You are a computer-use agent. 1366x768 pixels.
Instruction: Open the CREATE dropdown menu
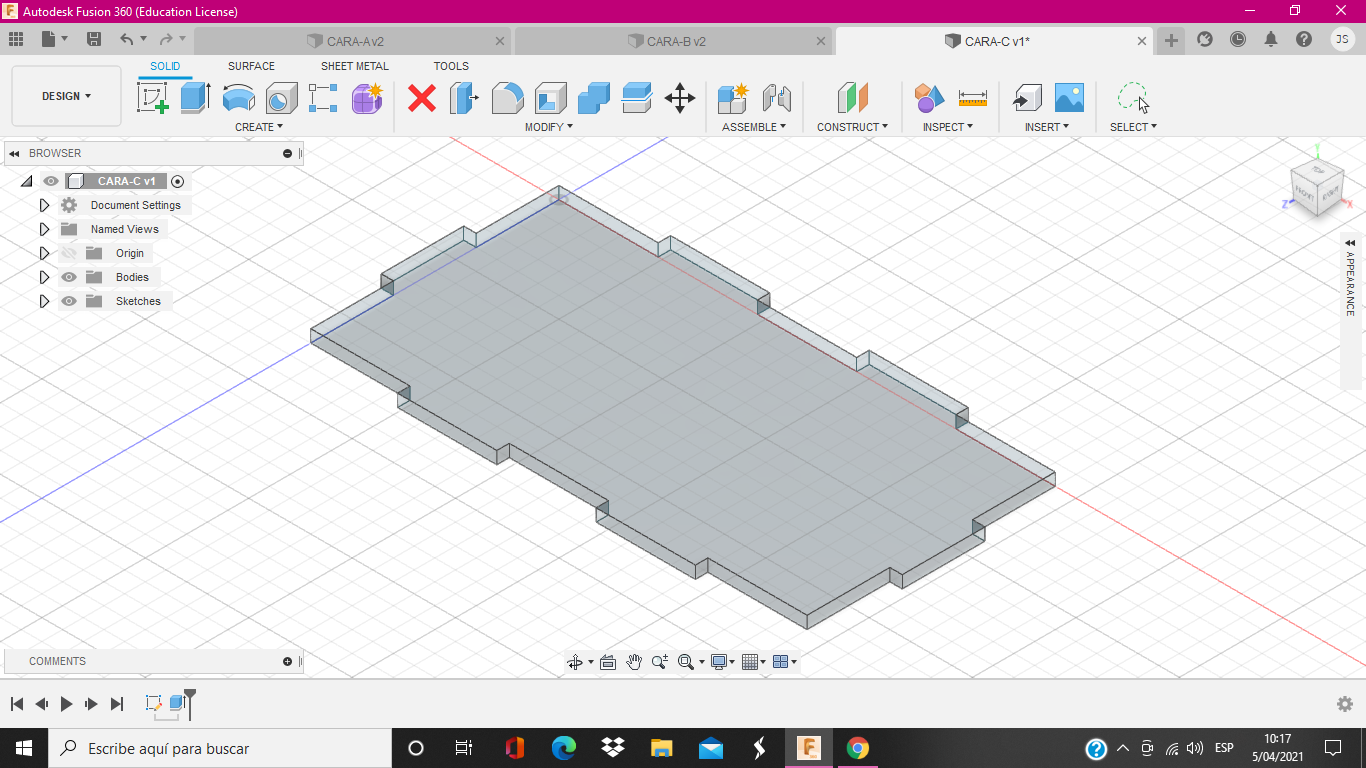259,127
